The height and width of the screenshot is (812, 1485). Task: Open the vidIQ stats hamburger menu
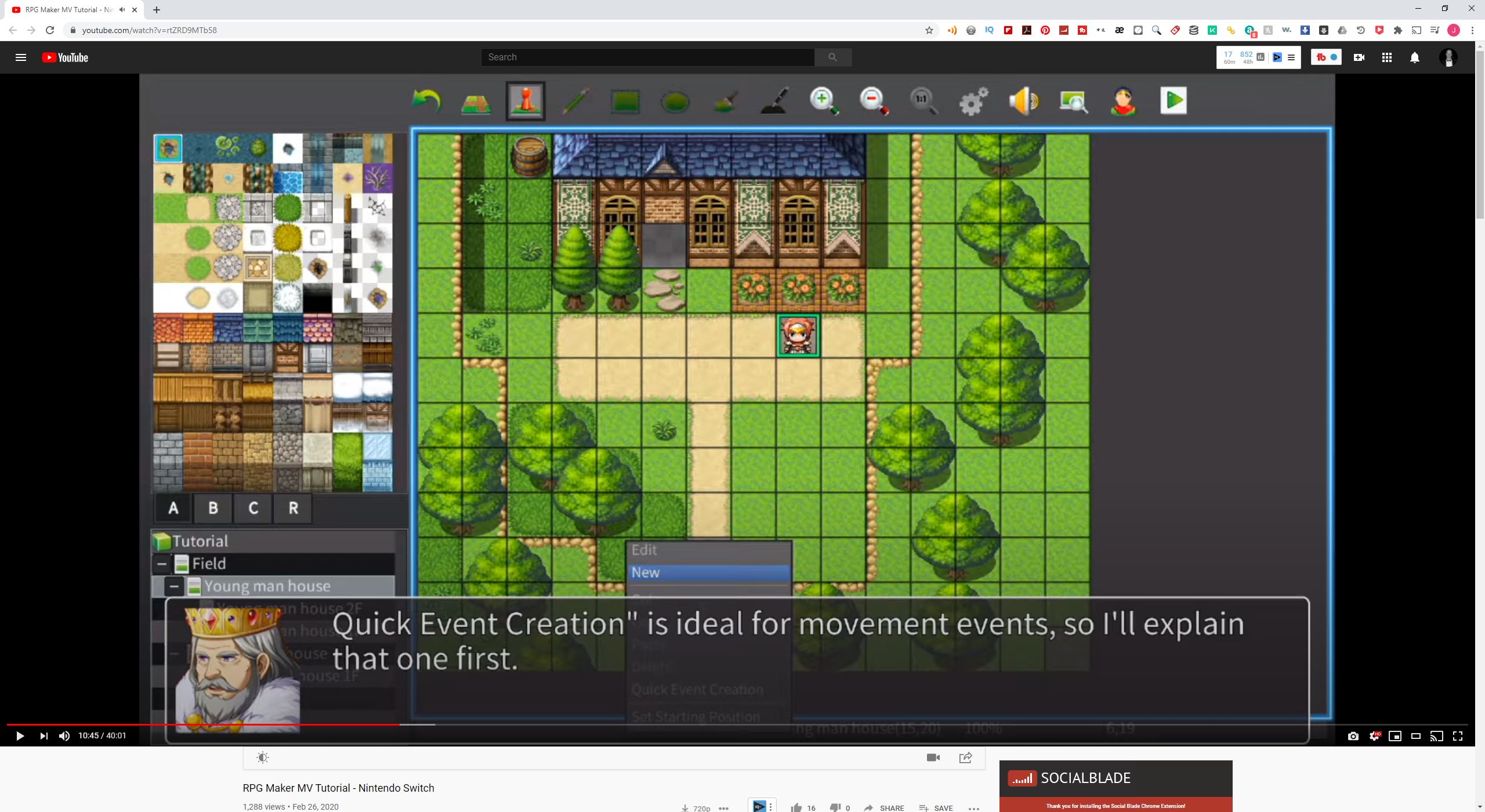click(x=1291, y=57)
